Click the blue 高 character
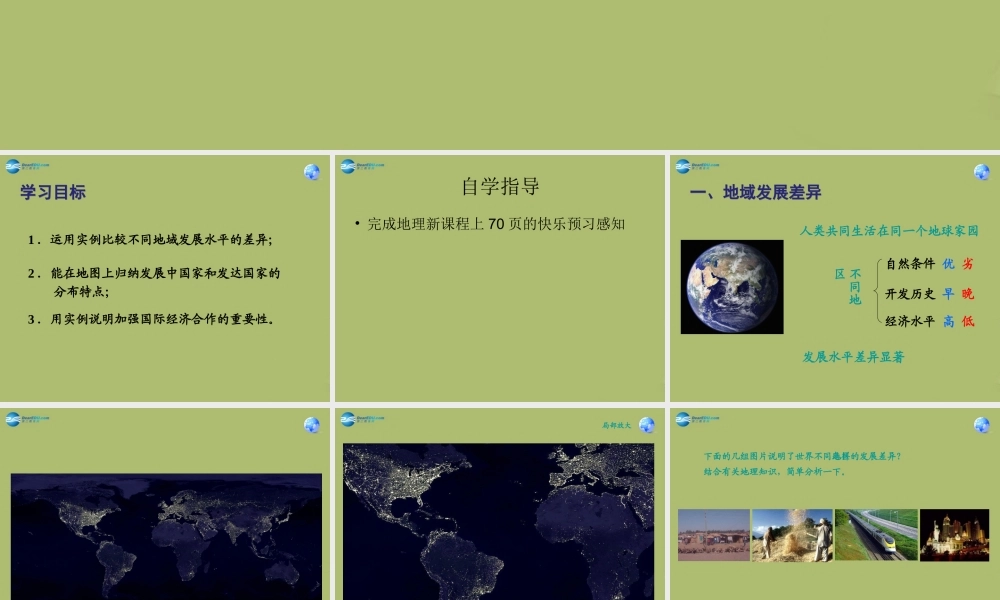Screen dimensions: 1000x600 948,321
